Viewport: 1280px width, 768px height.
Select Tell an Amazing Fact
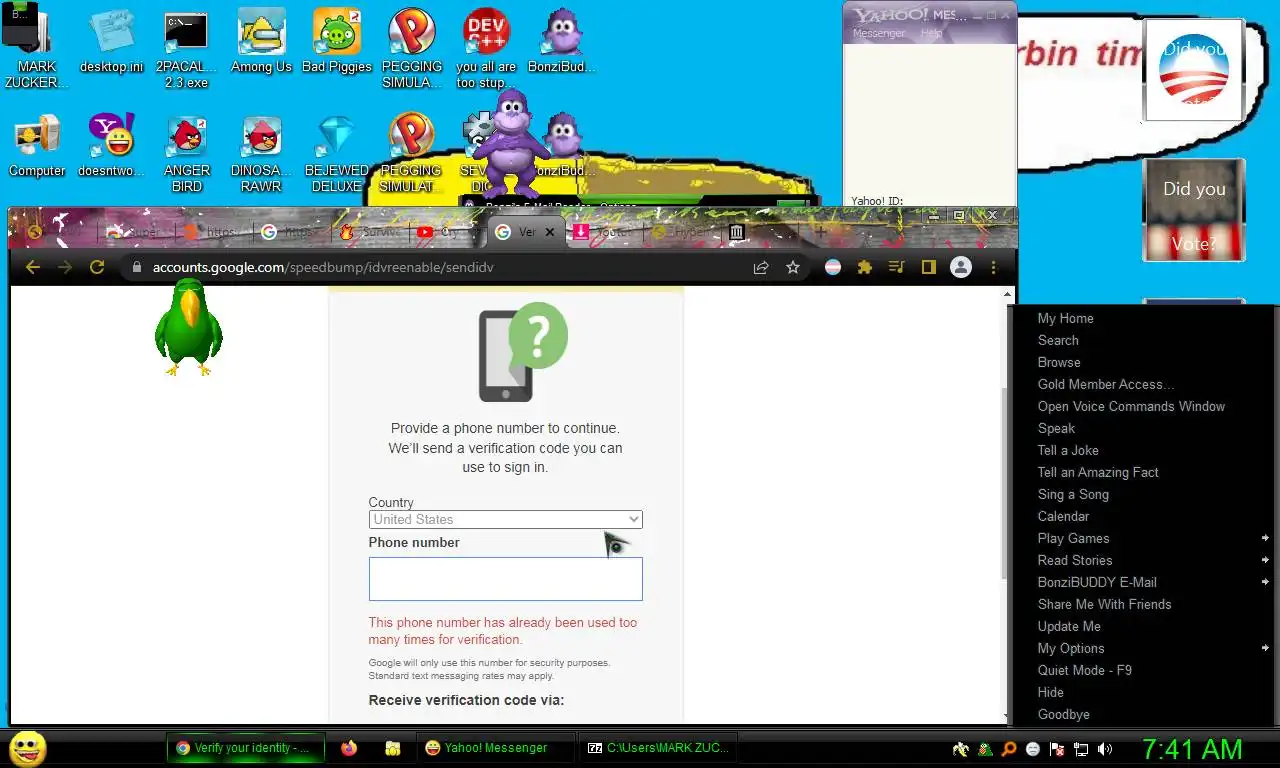pos(1098,472)
